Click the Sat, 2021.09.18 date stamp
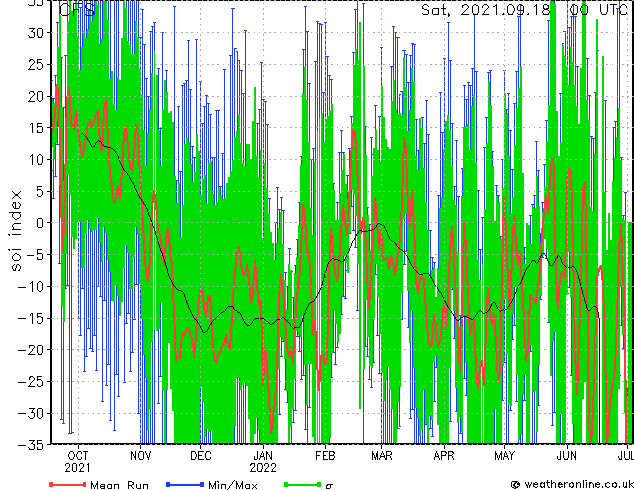This screenshot has height=490, width=634. [483, 10]
